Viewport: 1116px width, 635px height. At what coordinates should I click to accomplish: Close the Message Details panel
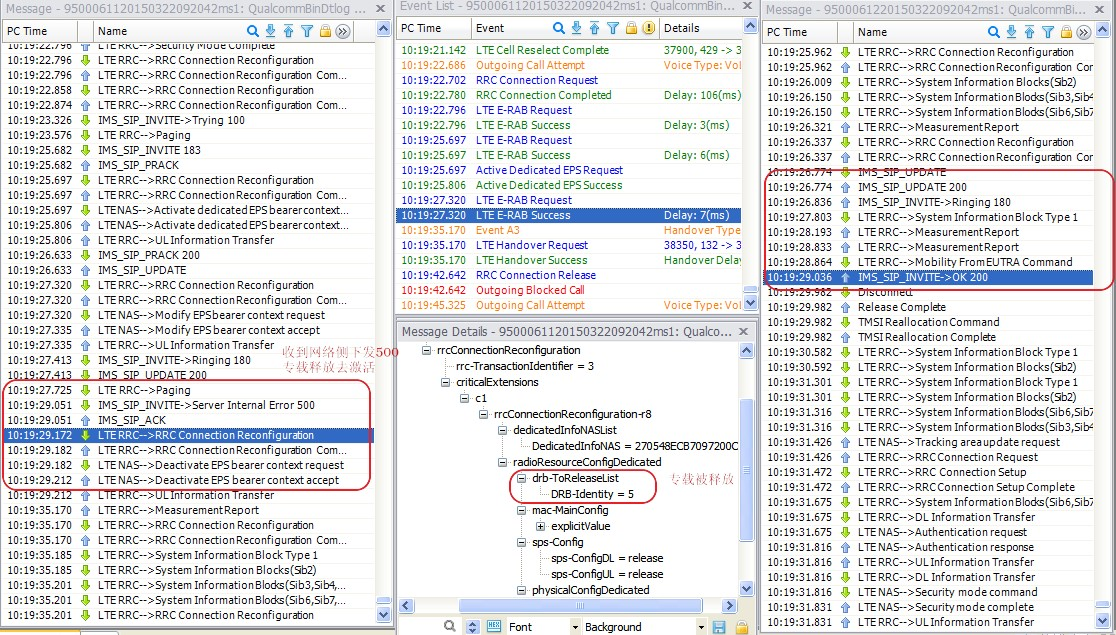744,332
